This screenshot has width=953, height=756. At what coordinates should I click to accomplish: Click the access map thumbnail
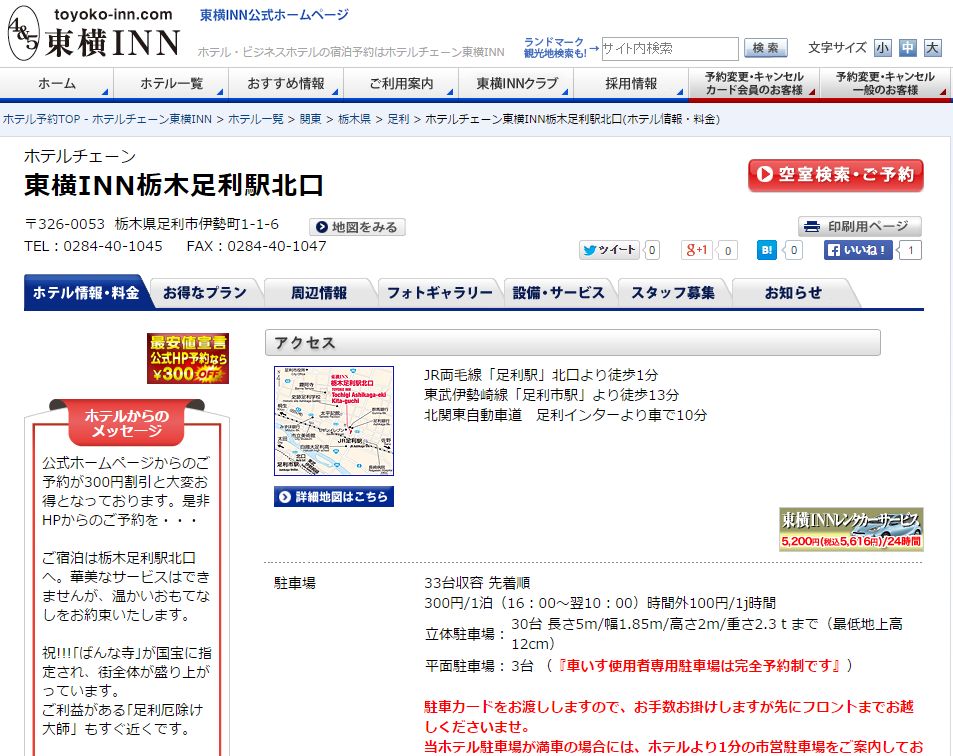click(x=334, y=421)
